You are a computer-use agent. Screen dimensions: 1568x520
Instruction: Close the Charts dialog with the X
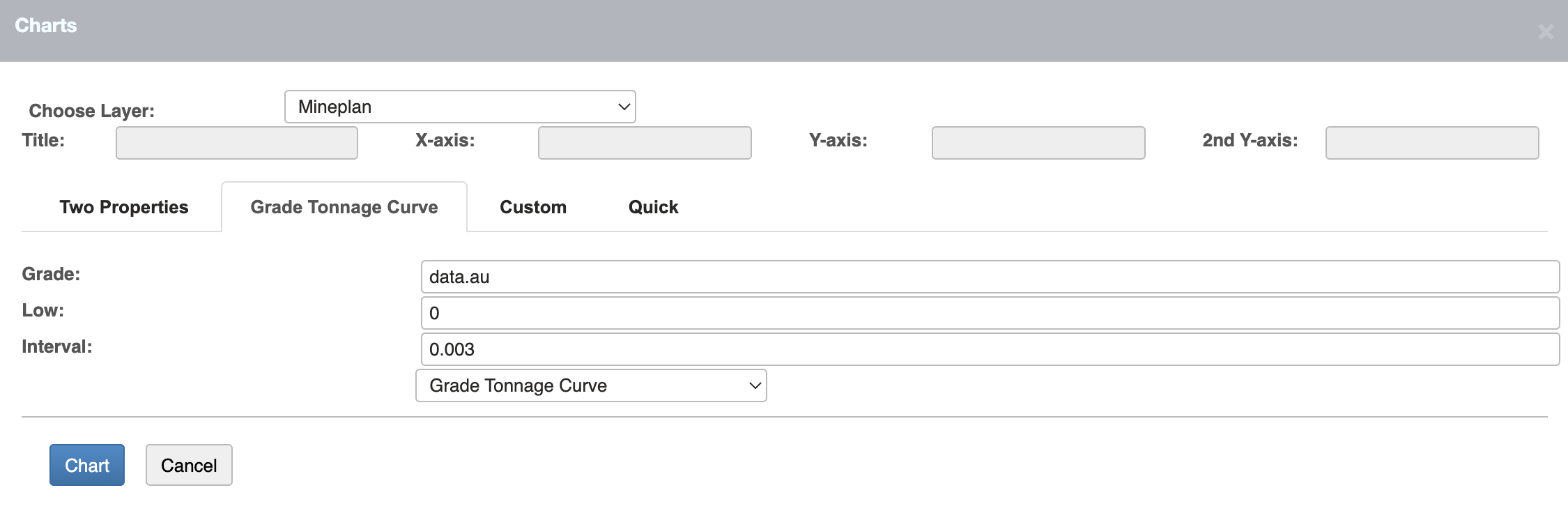1545,32
